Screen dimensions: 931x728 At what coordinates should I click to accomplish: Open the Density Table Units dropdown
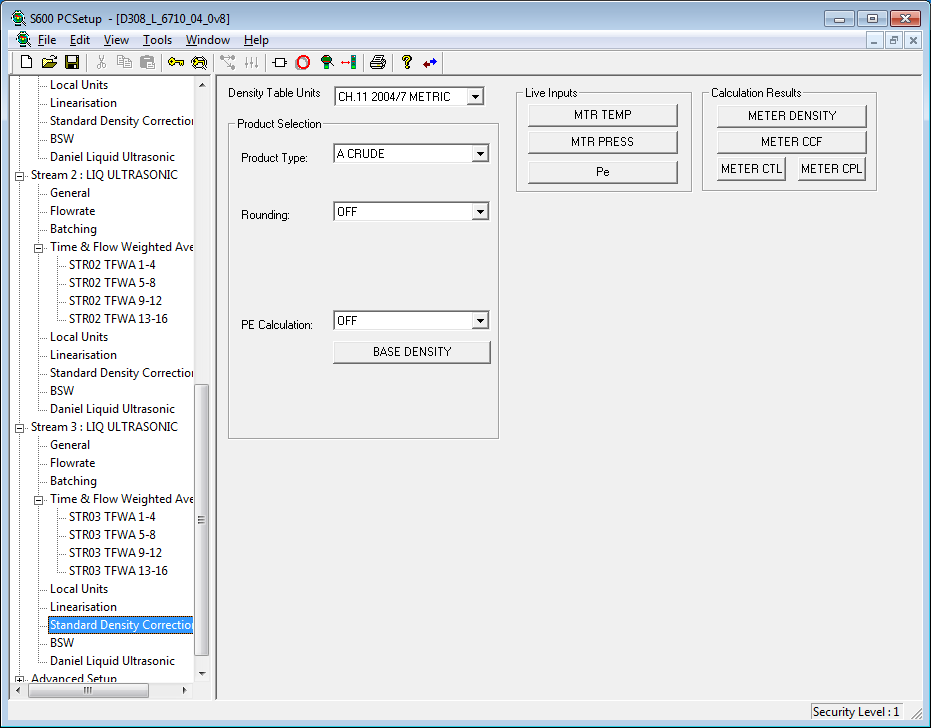(475, 96)
